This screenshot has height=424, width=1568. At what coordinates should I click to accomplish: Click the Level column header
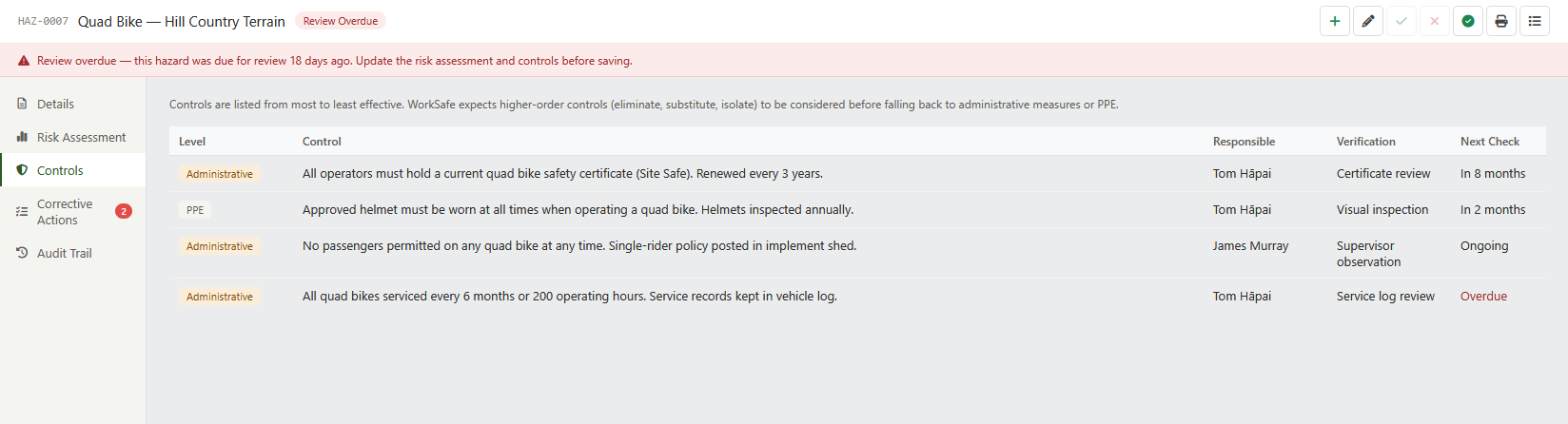192,142
